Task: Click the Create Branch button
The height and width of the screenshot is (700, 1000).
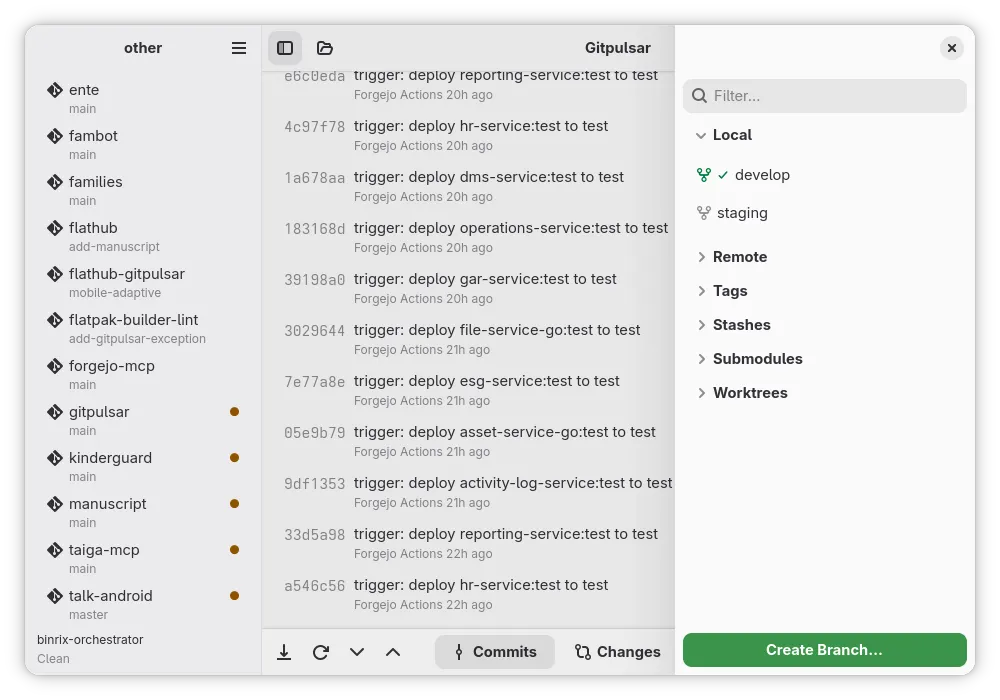Action: pos(825,650)
